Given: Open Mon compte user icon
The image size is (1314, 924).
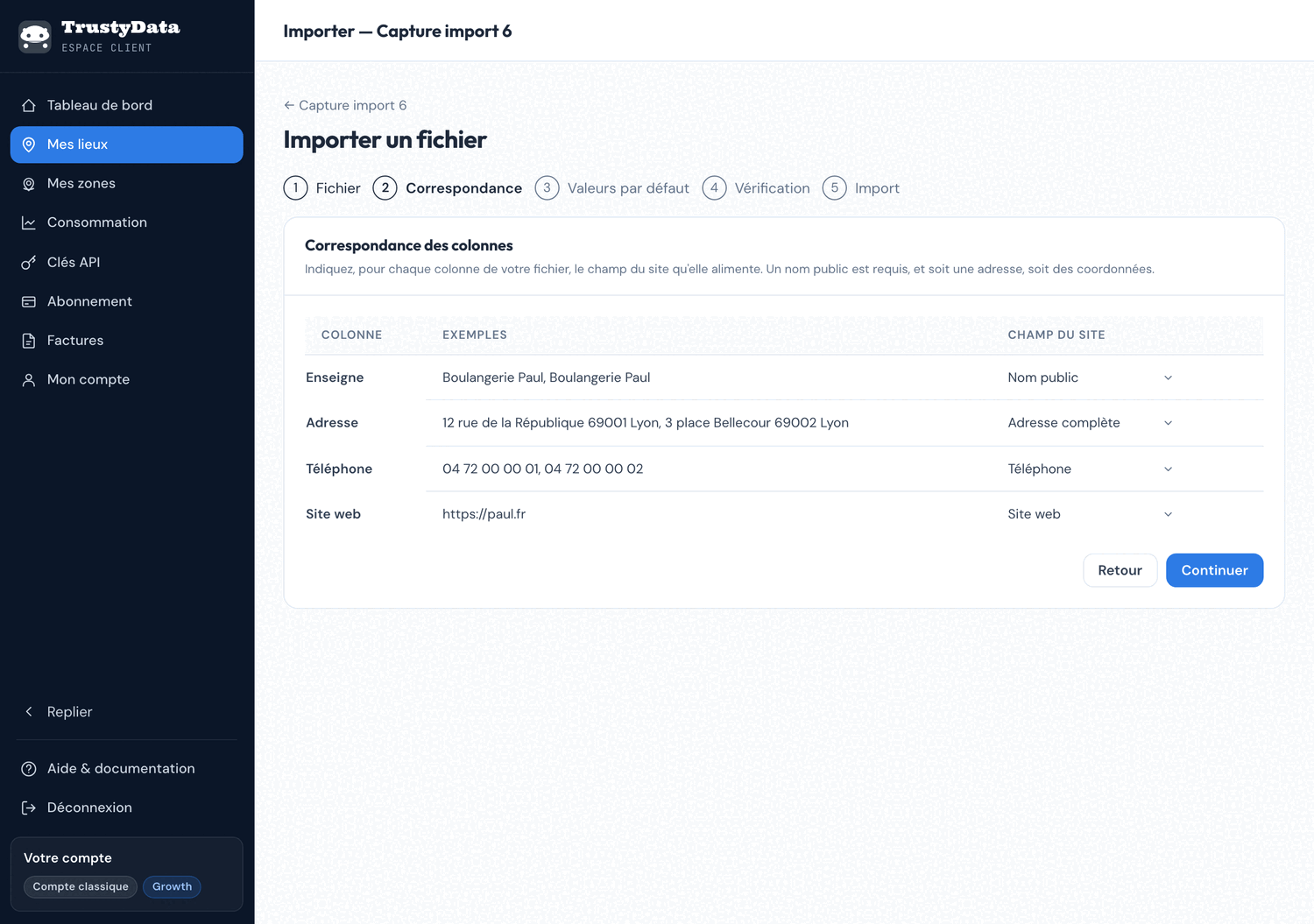Looking at the screenshot, I should click(29, 379).
